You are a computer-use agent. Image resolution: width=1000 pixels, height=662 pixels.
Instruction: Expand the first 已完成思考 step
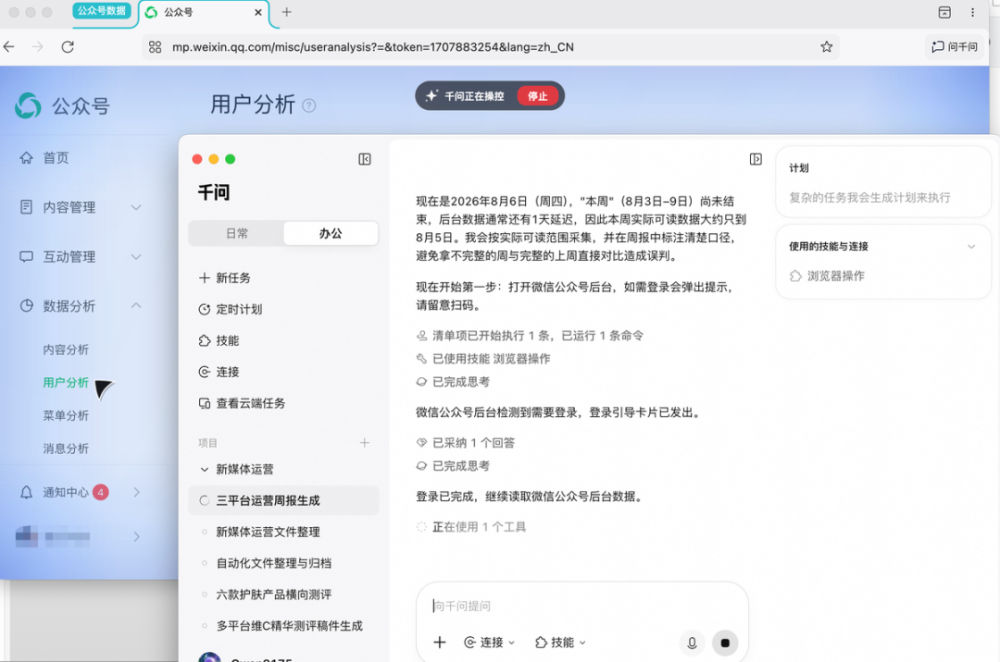tap(453, 381)
